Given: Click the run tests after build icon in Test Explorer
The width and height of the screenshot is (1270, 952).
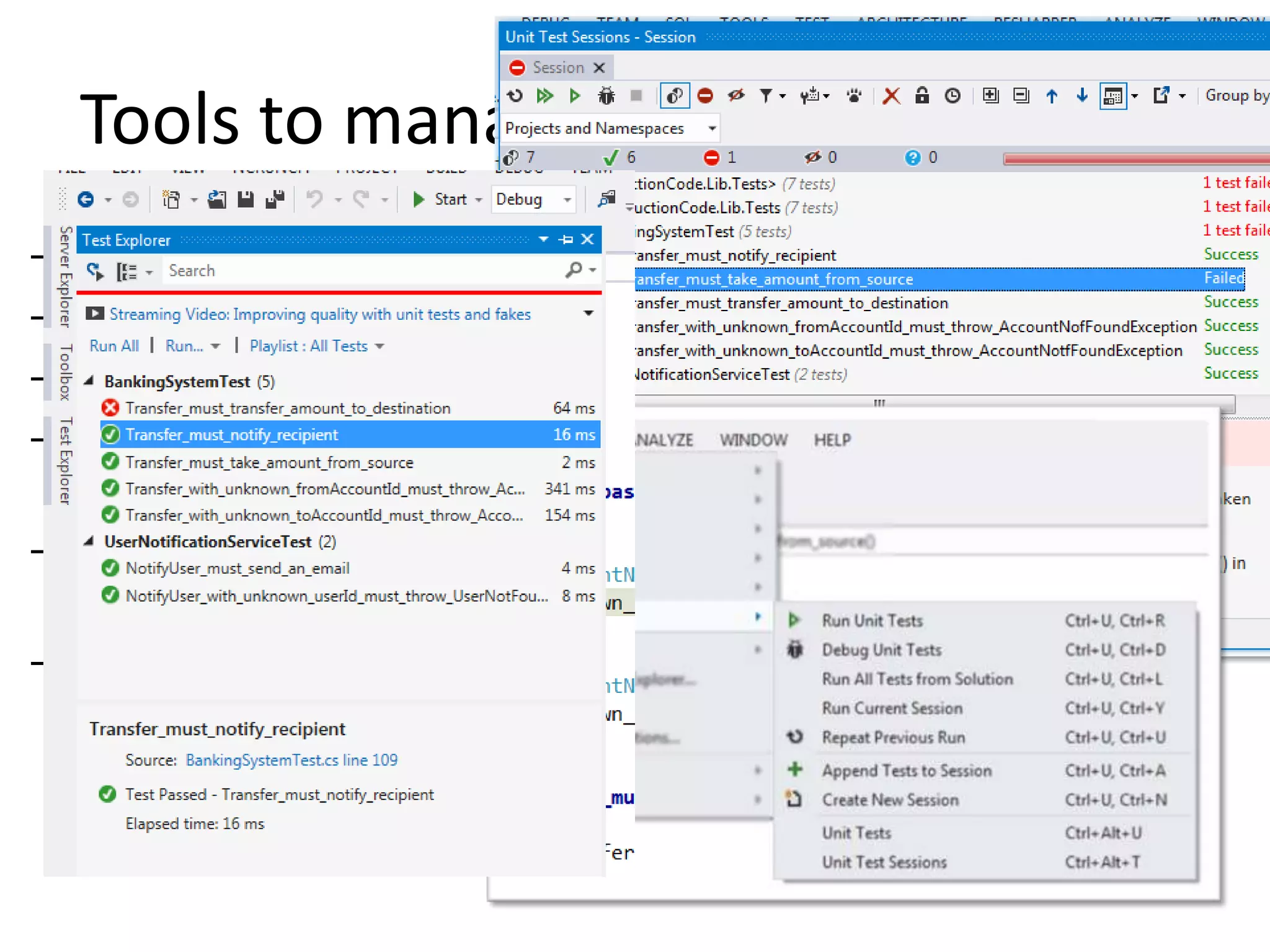Looking at the screenshot, I should 95,271.
